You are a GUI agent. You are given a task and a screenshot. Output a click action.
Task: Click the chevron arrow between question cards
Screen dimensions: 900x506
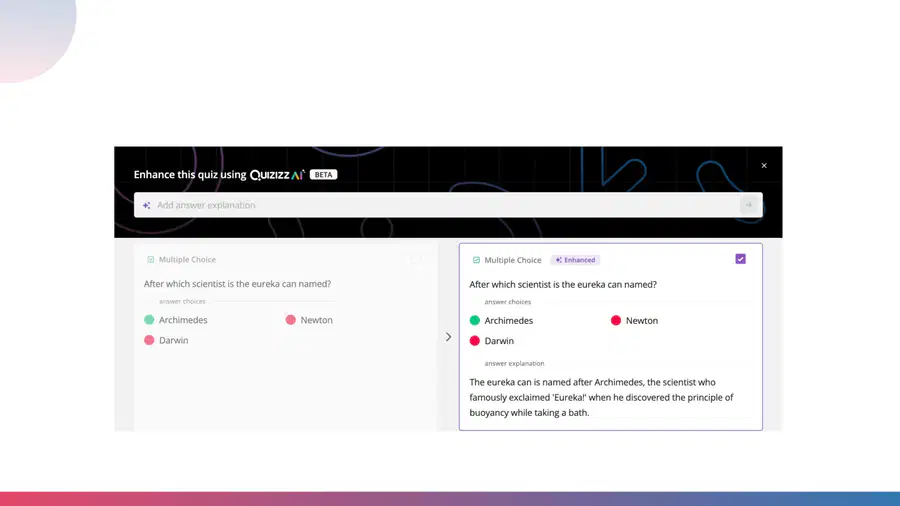pos(448,337)
